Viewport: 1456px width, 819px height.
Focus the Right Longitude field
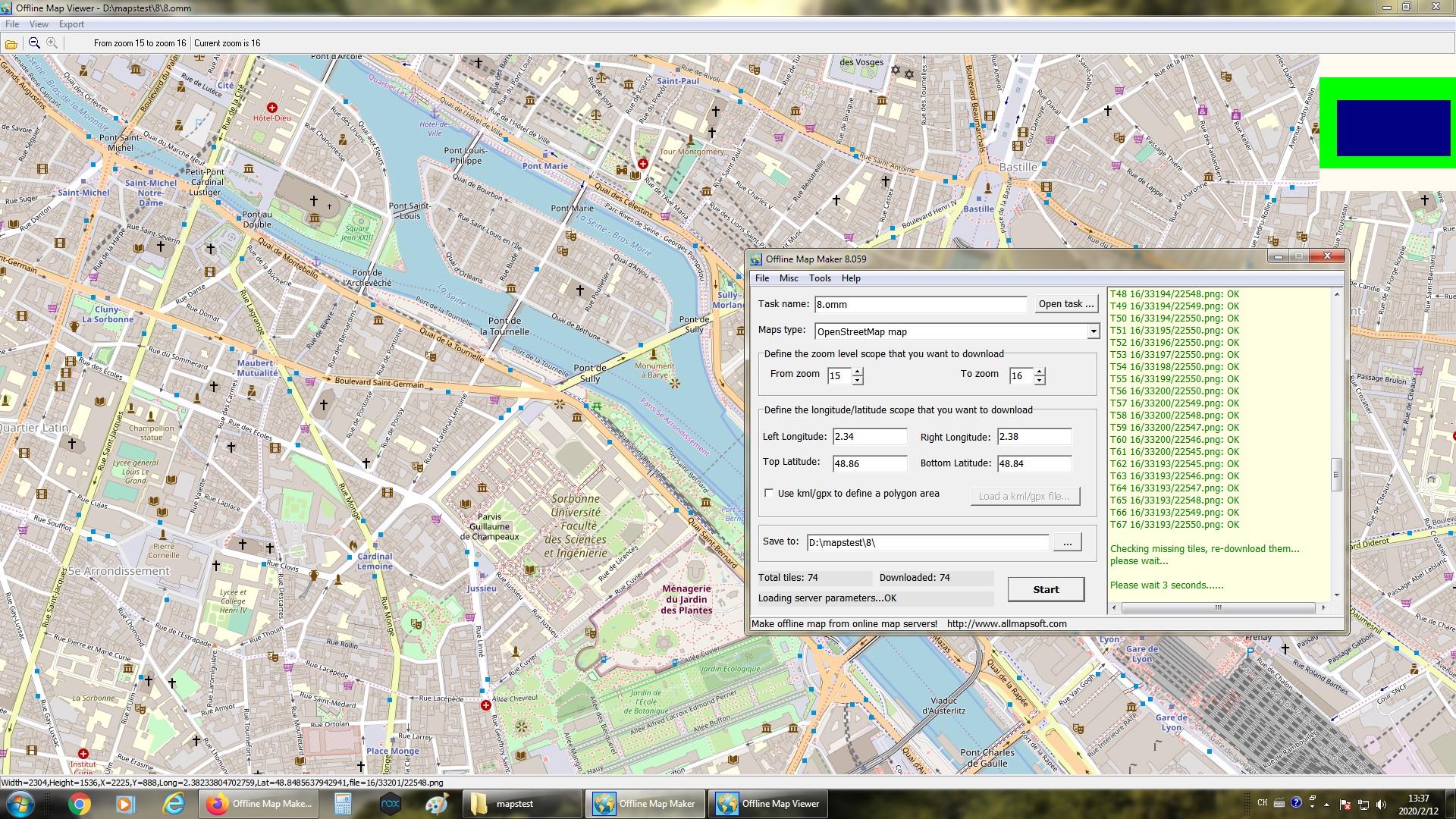(1034, 437)
